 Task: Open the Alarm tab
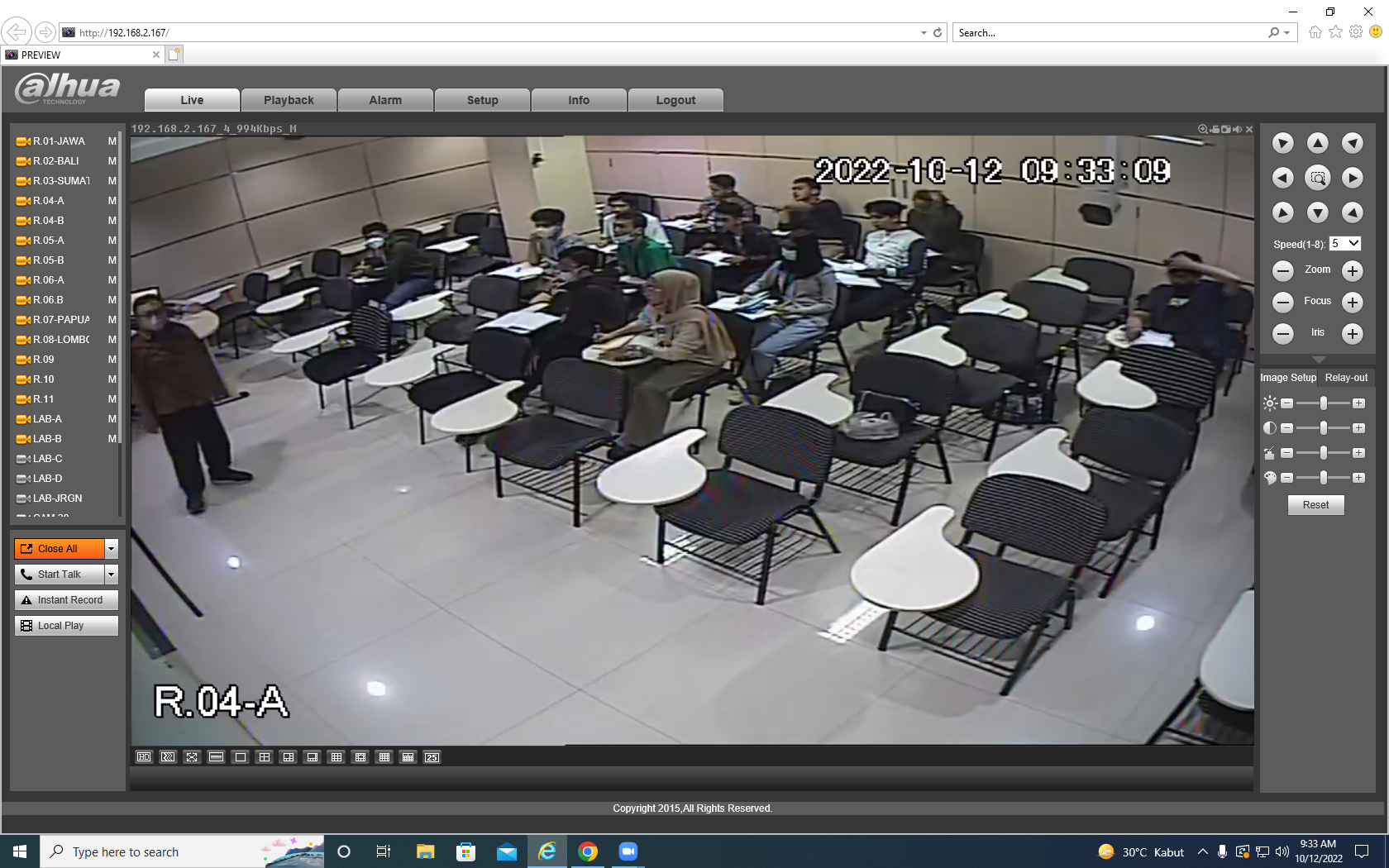[385, 100]
